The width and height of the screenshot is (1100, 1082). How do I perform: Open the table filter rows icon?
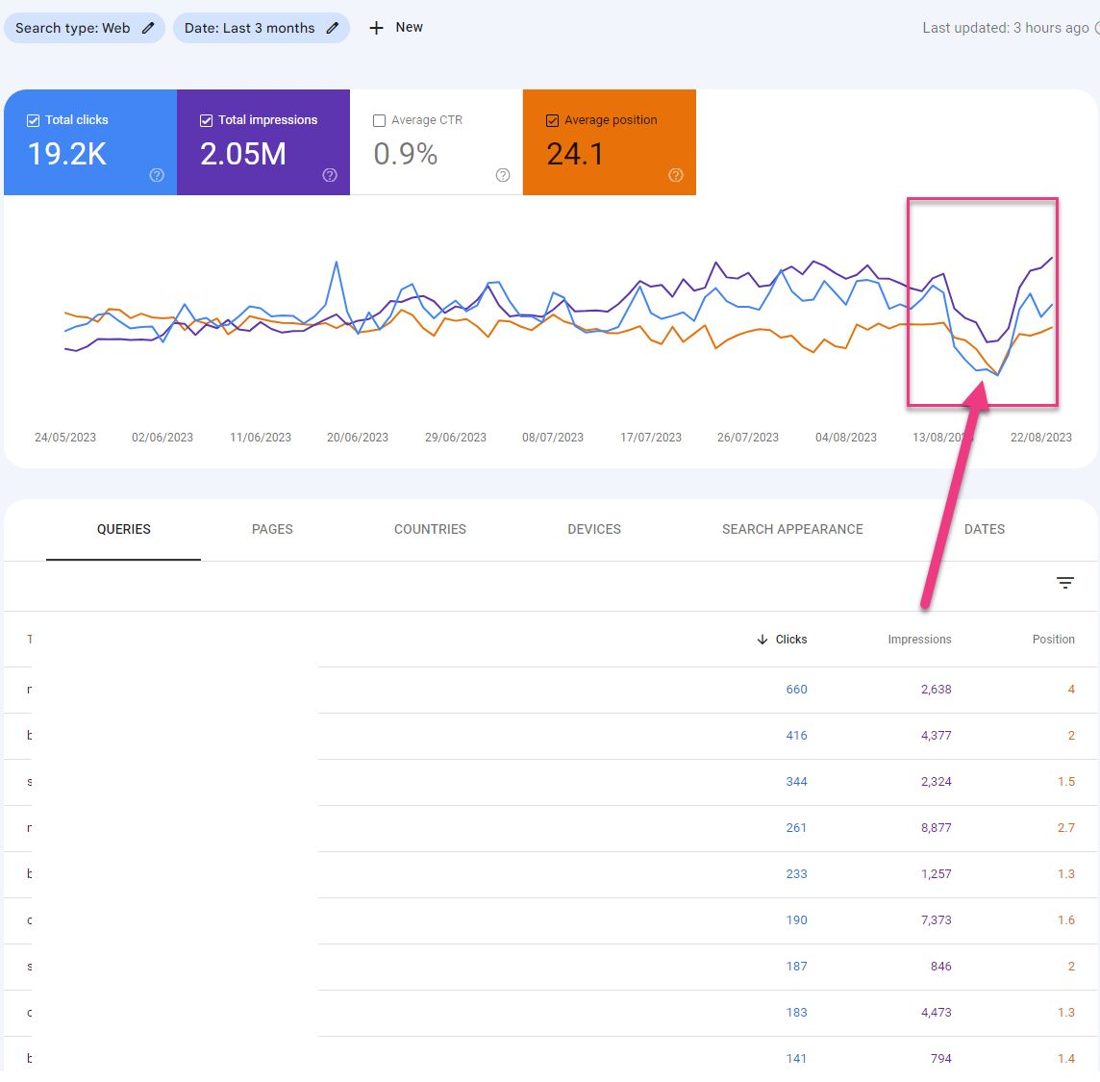[x=1065, y=582]
